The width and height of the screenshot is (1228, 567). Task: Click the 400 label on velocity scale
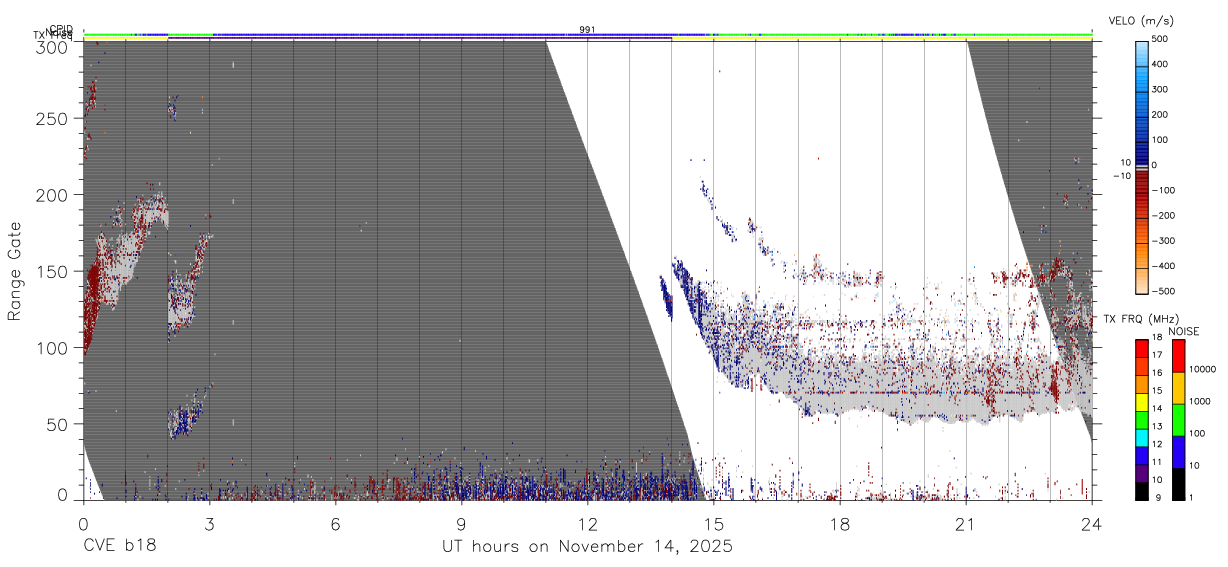(x=1160, y=64)
